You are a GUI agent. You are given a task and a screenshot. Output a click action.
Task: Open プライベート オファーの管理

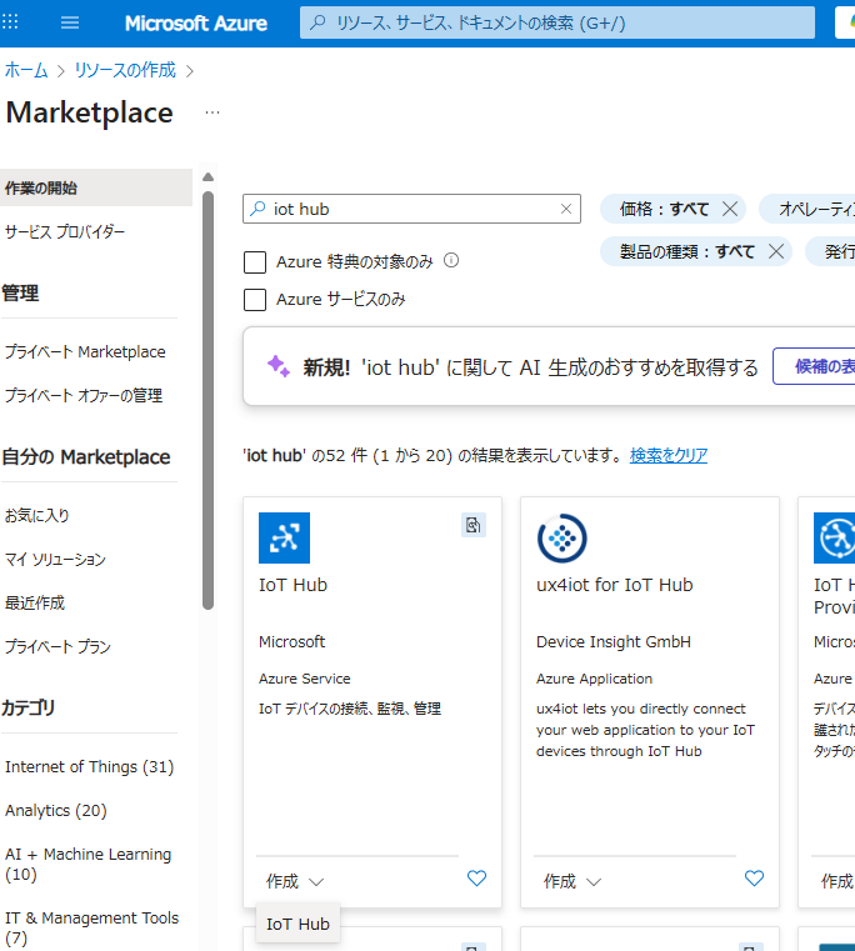pos(84,395)
